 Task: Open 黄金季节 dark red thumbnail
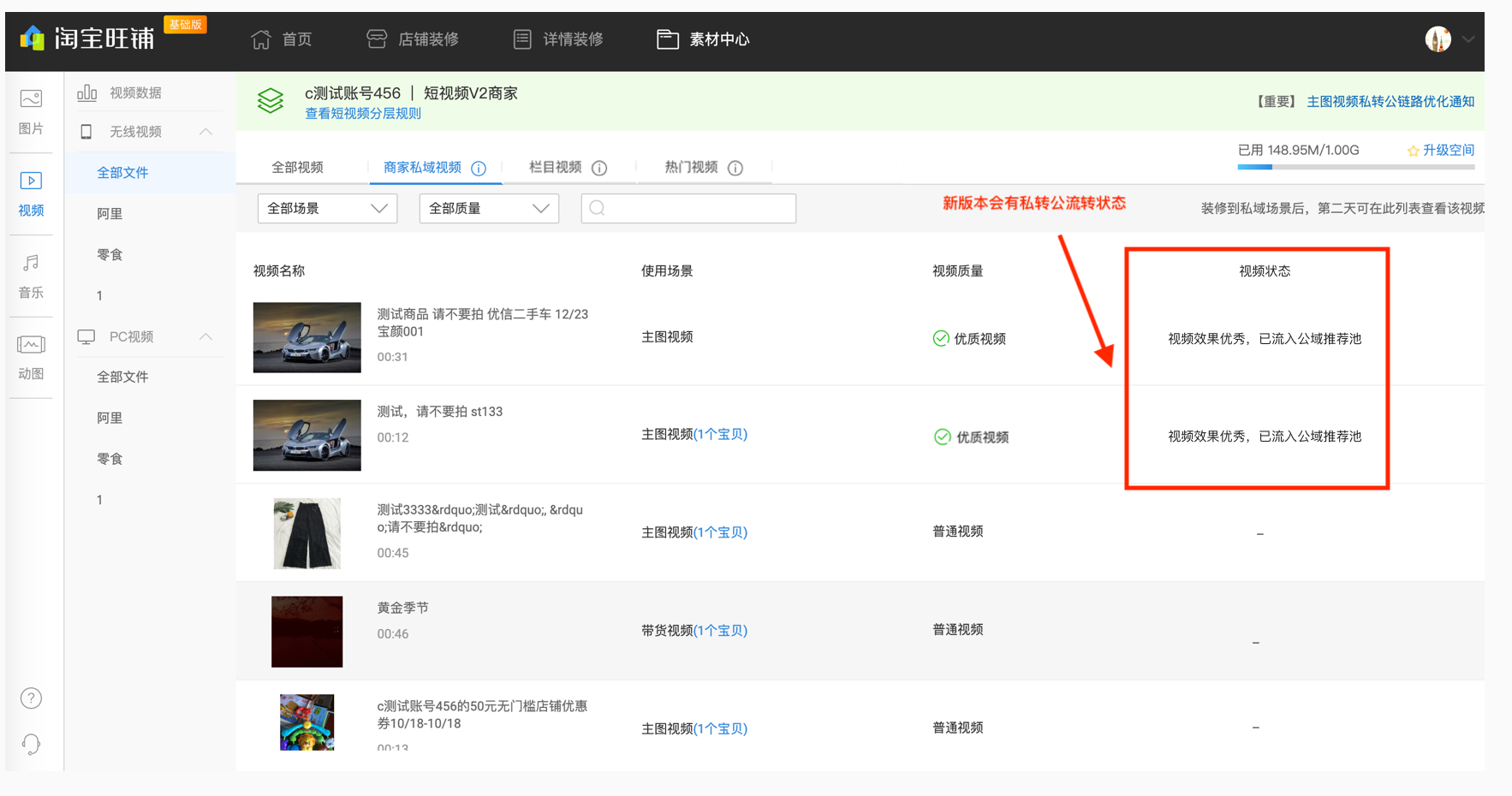click(x=307, y=632)
